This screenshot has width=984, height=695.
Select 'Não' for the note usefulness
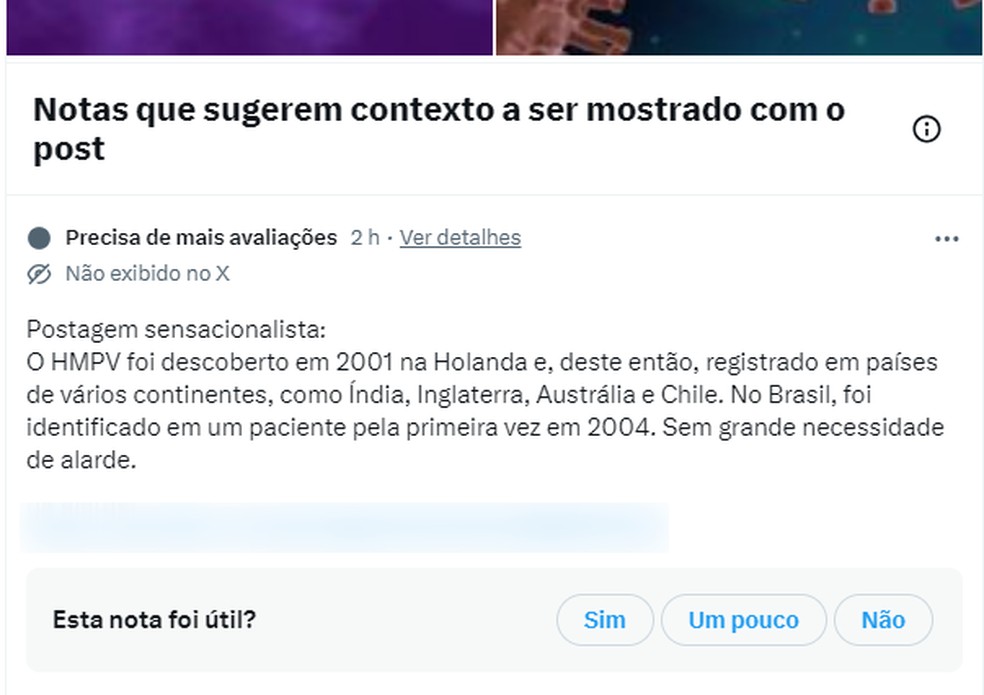pyautogui.click(x=883, y=620)
